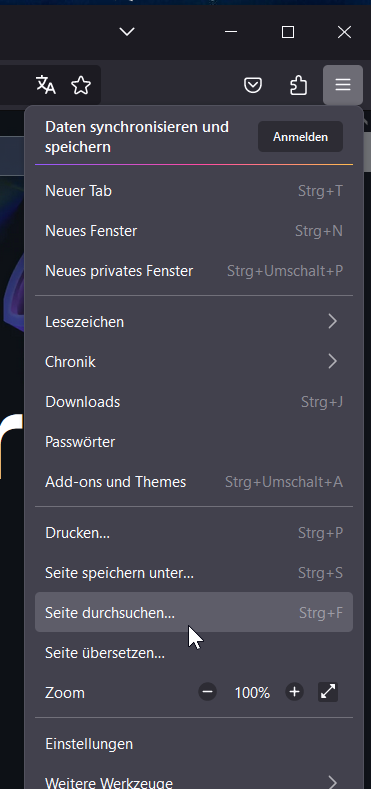Close the hamburger application menu button

343,85
